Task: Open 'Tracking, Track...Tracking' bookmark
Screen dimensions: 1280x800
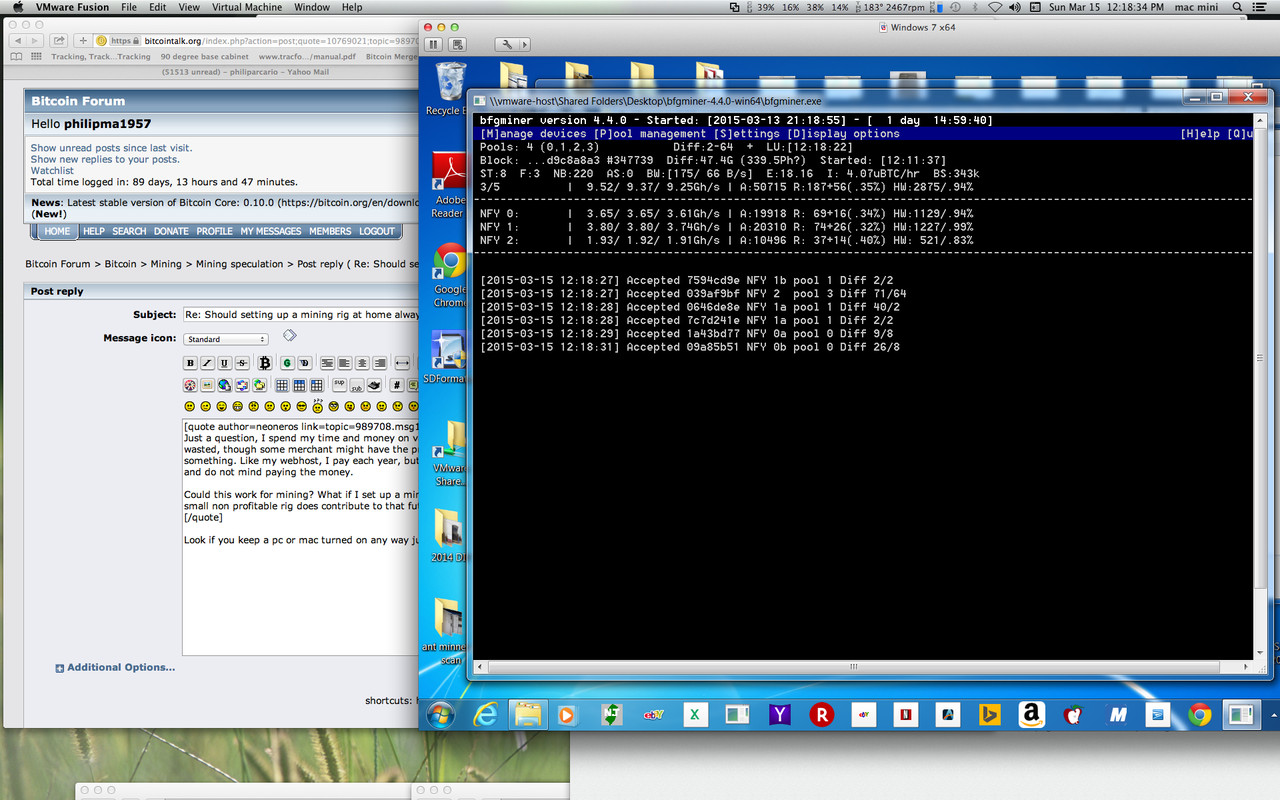Action: pyautogui.click(x=101, y=57)
